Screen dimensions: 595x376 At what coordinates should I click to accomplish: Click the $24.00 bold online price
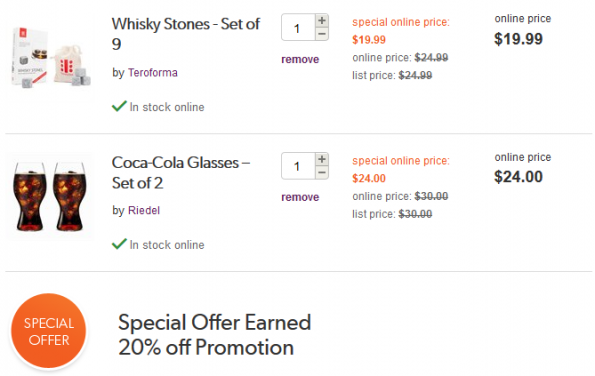click(x=518, y=177)
